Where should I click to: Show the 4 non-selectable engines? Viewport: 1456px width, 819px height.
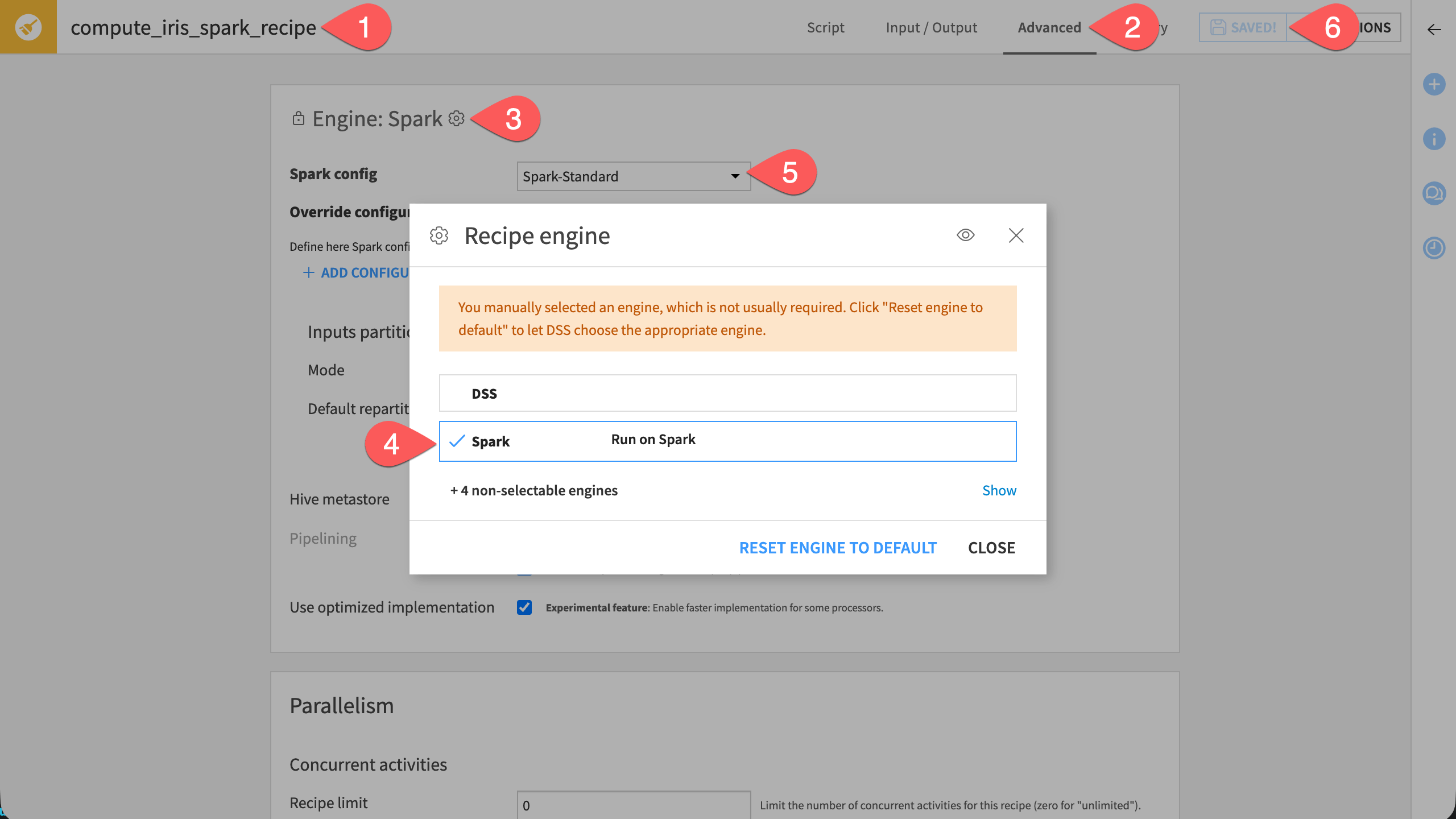click(x=999, y=490)
